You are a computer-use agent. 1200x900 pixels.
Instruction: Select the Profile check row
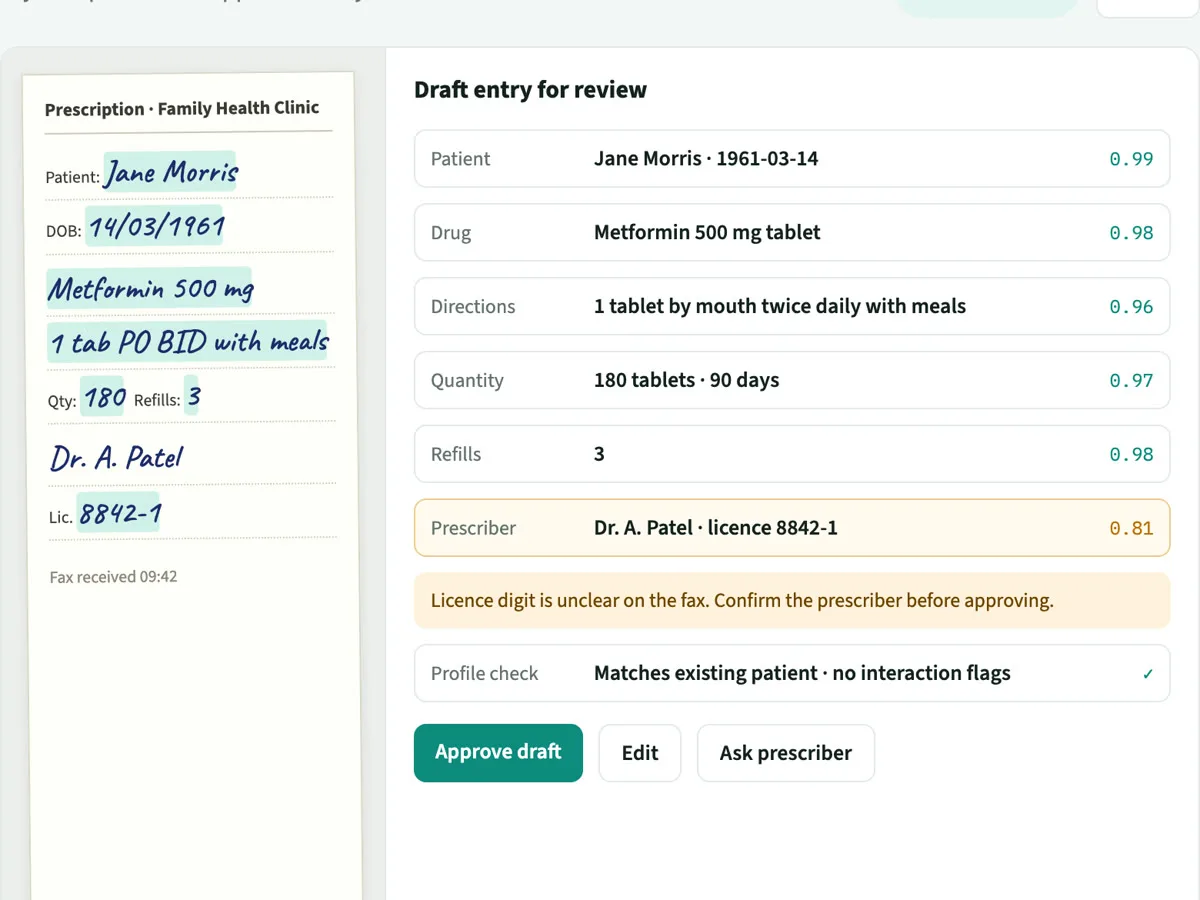[x=792, y=674]
